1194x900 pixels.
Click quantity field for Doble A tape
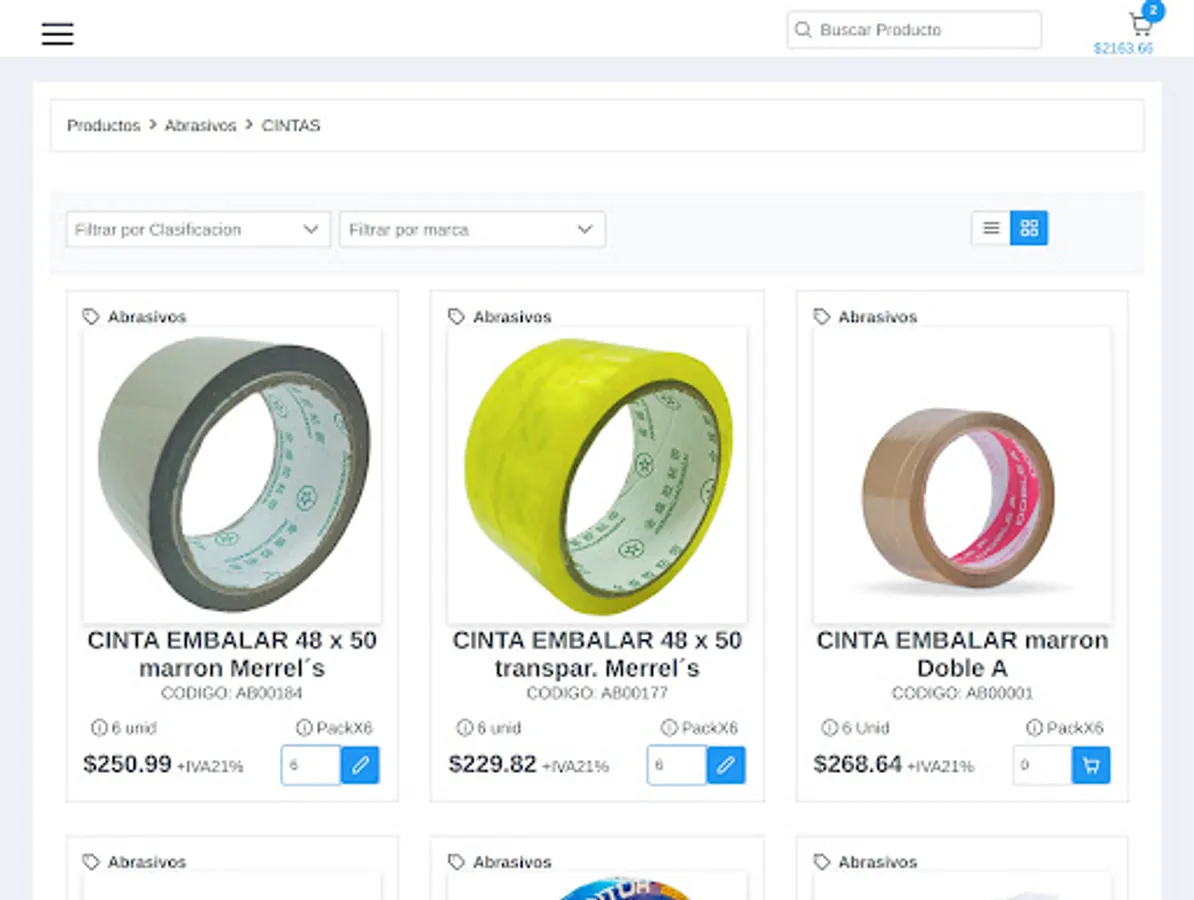[x=1042, y=765]
